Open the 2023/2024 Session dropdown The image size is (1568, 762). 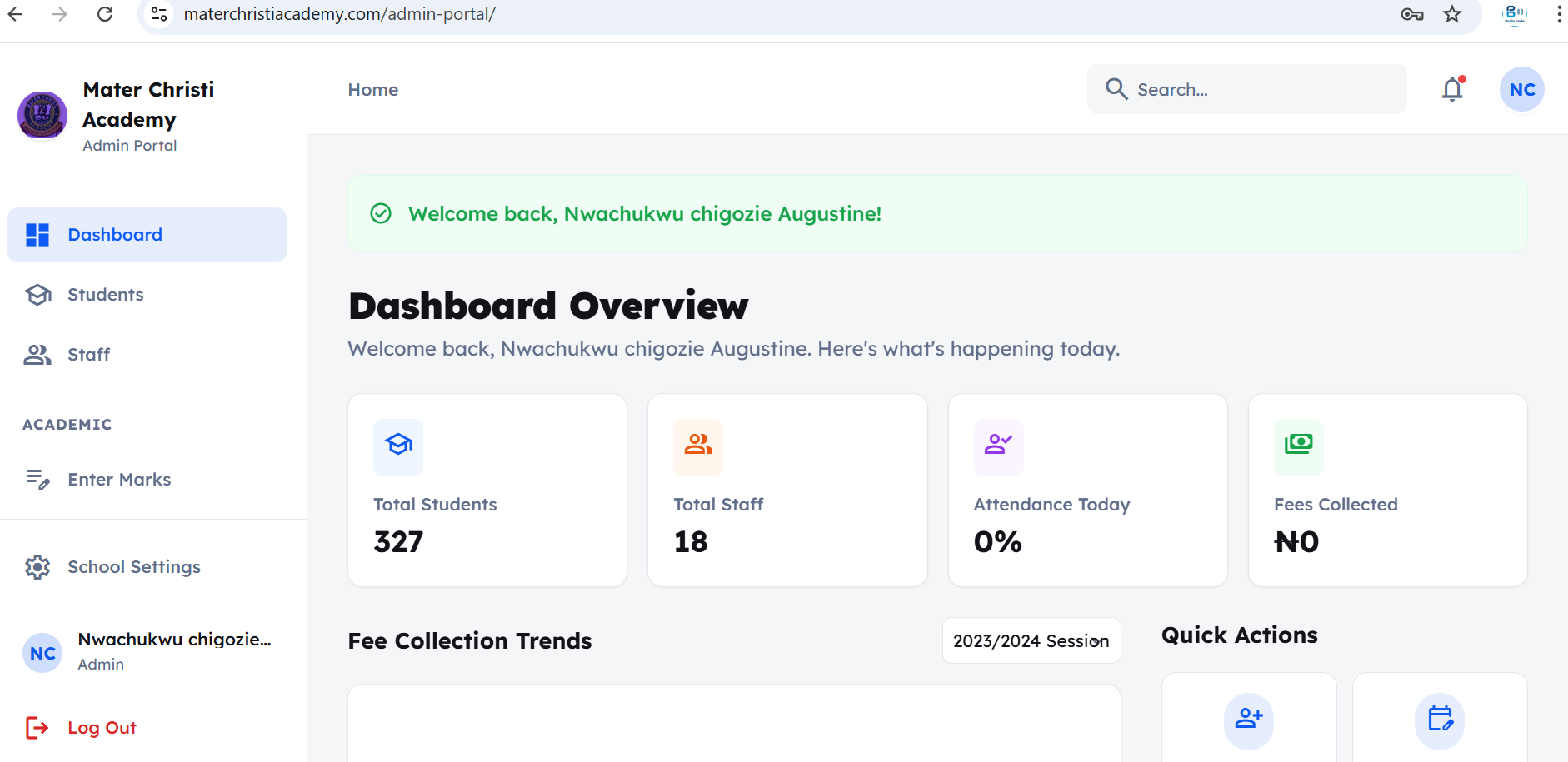tap(1031, 640)
